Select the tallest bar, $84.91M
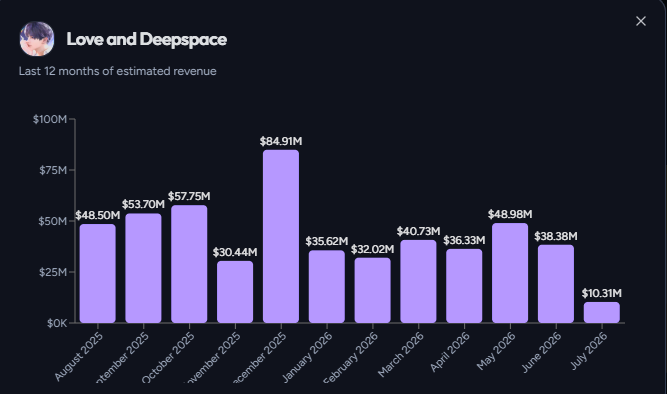This screenshot has height=394, width=667. pos(281,236)
